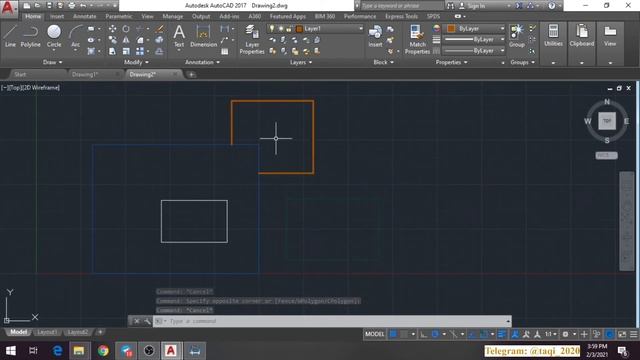Toggle Clean Screen in status bar
Viewport: 640px width, 360px height.
point(622,334)
